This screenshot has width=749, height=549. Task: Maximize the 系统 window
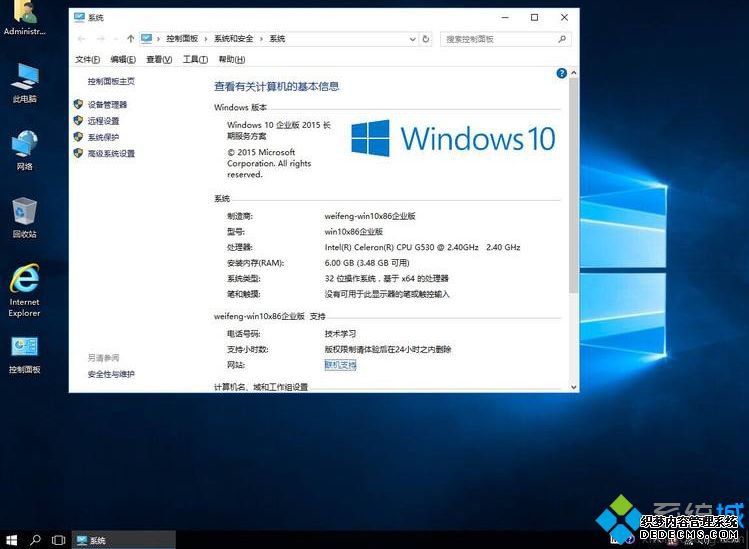535,17
